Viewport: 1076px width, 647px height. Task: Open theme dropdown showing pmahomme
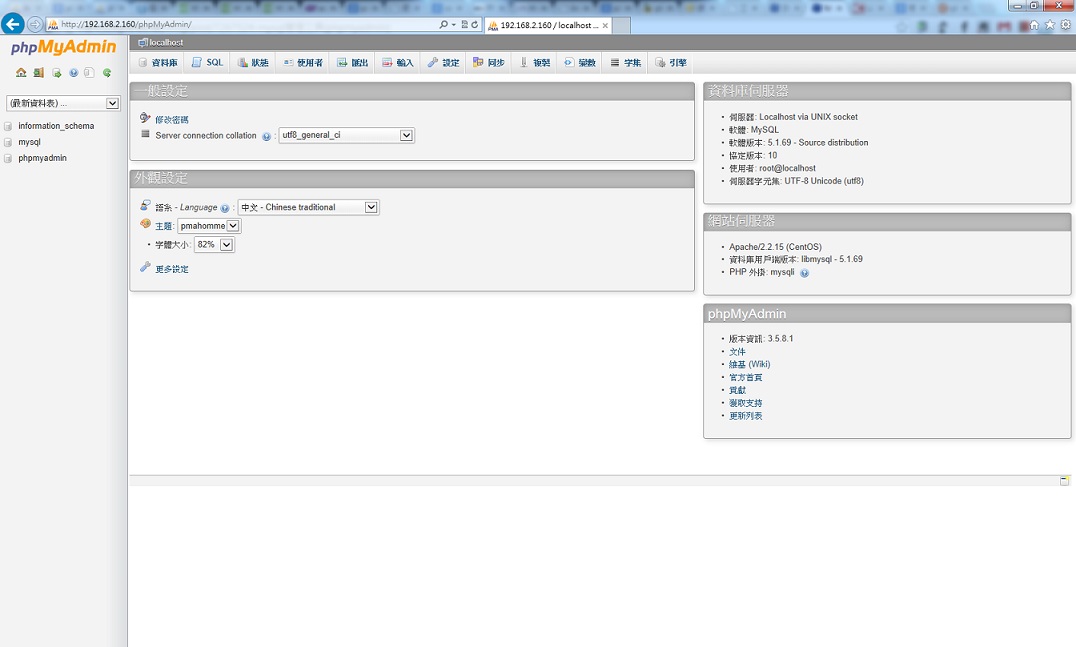click(209, 226)
